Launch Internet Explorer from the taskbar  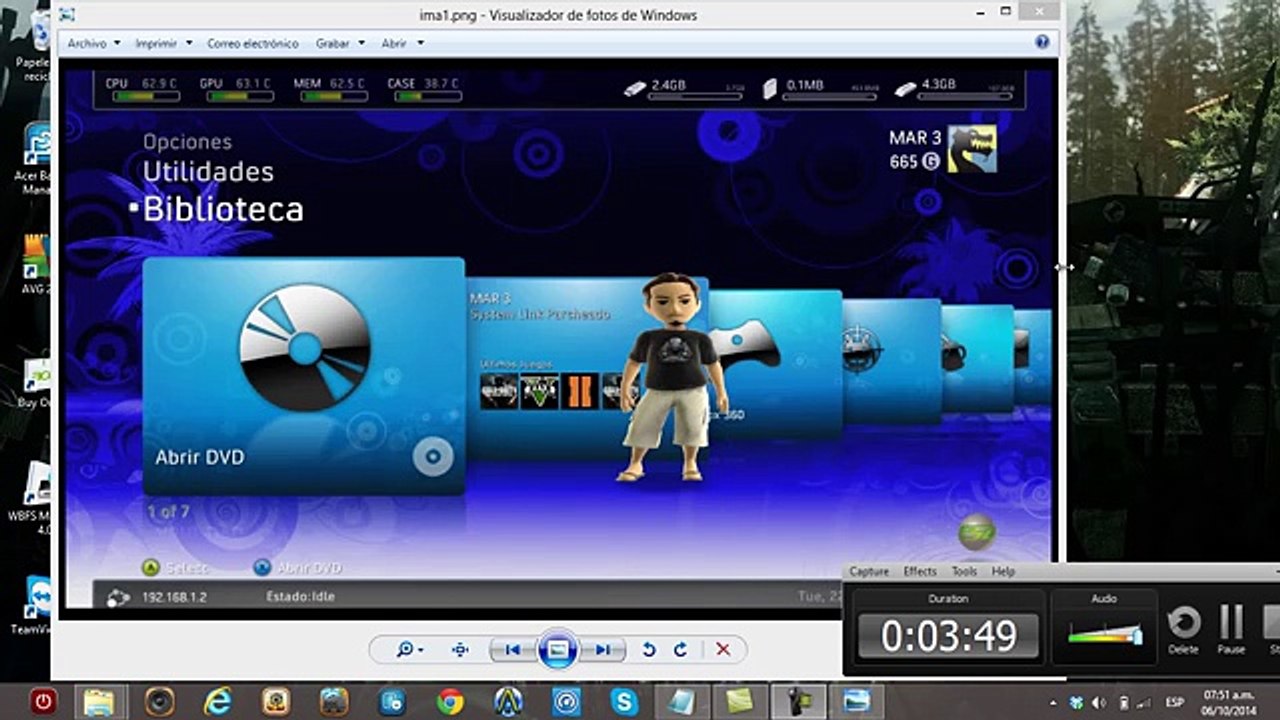[x=218, y=702]
